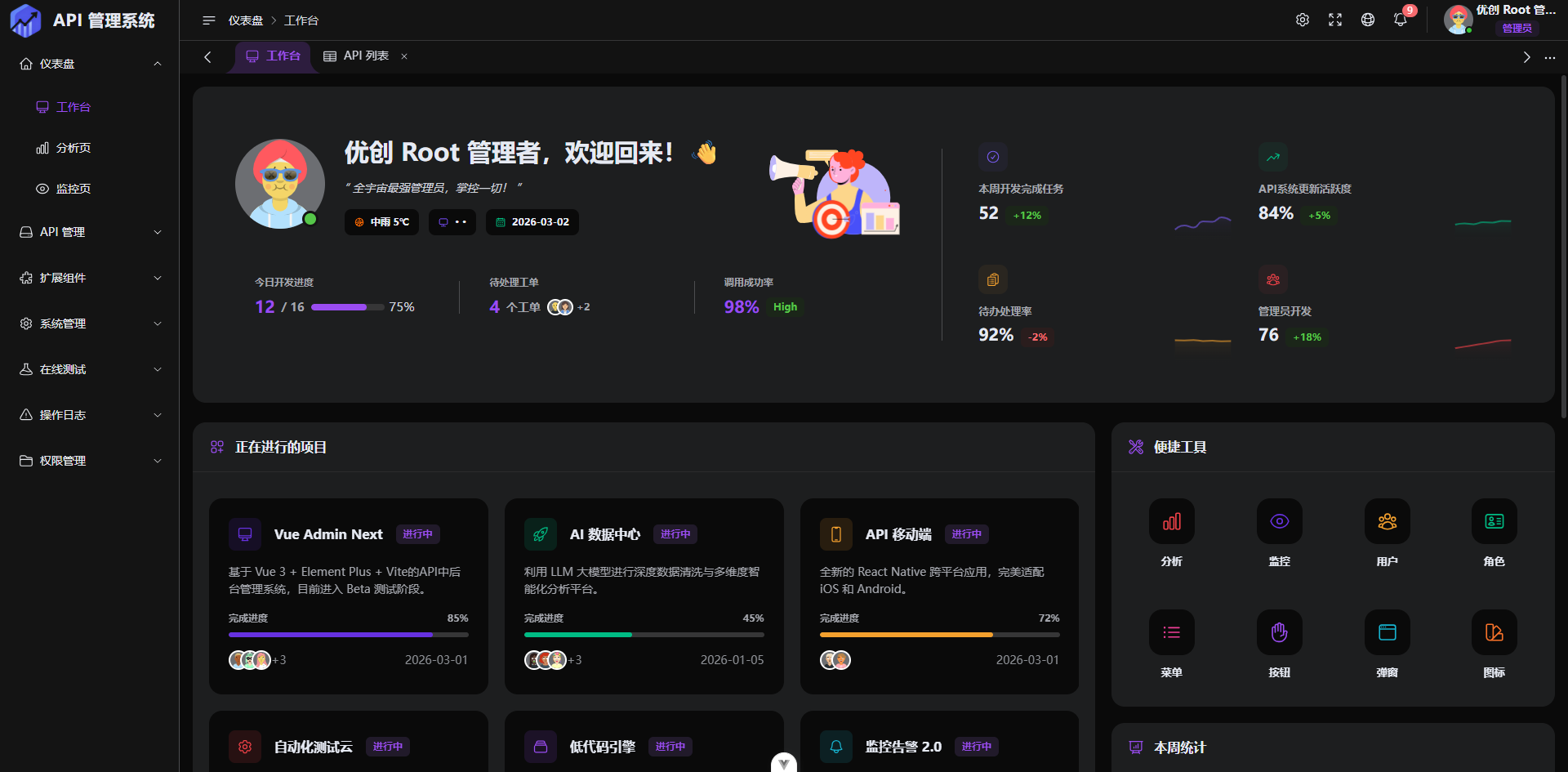Close the API 列表 tab
This screenshot has height=772, width=1568.
[x=404, y=56]
